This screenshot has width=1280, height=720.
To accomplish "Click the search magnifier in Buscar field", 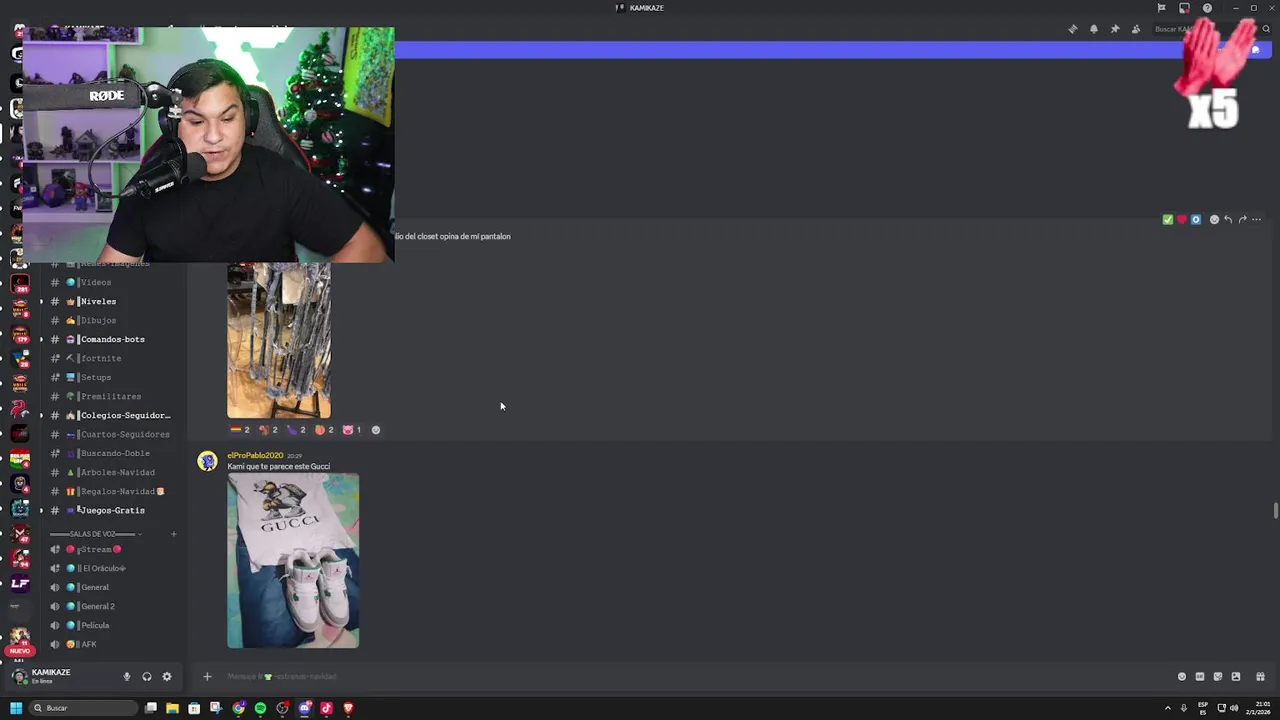I will 1266,29.
